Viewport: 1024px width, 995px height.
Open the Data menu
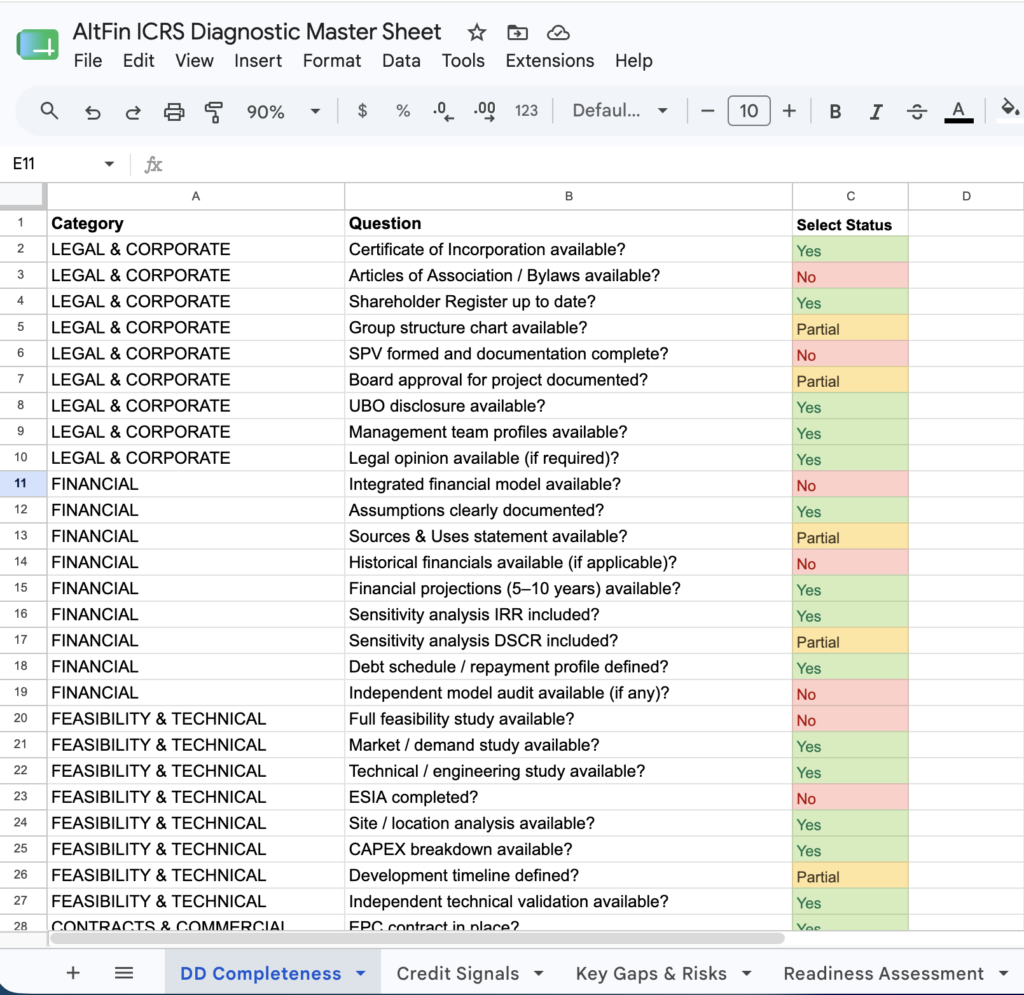coord(401,61)
